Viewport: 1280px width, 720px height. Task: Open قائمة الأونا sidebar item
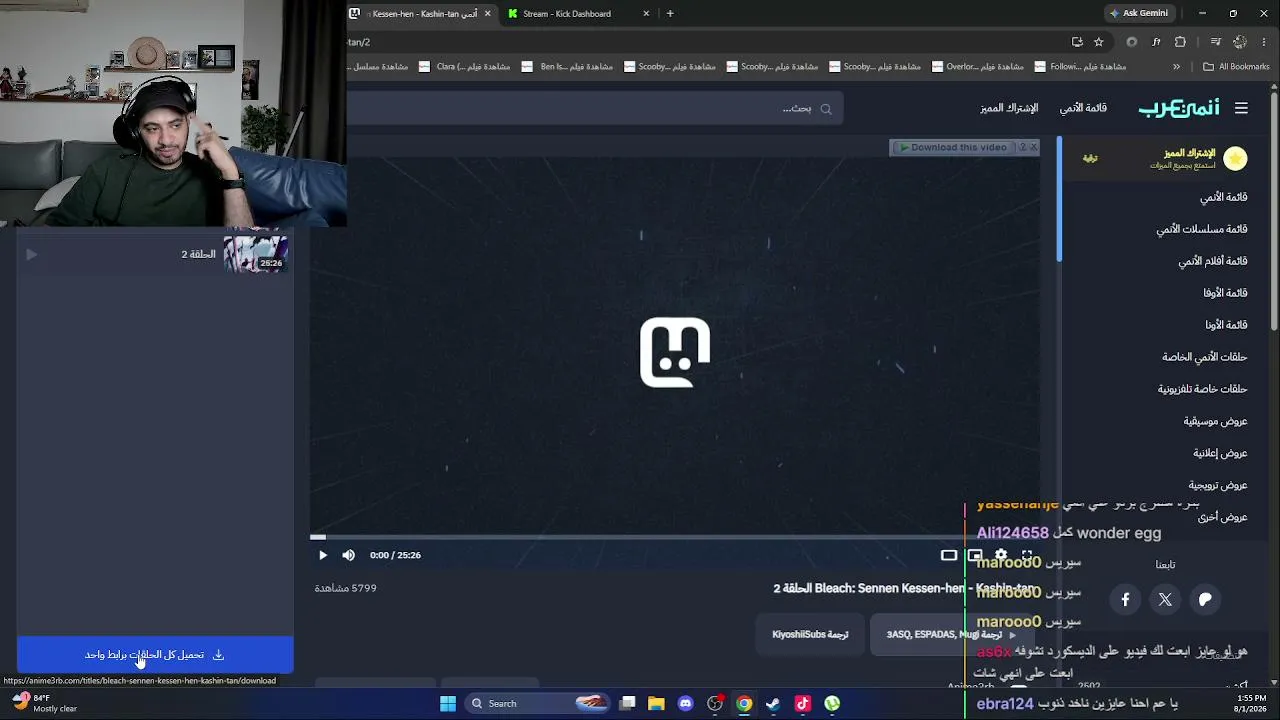pos(1225,325)
